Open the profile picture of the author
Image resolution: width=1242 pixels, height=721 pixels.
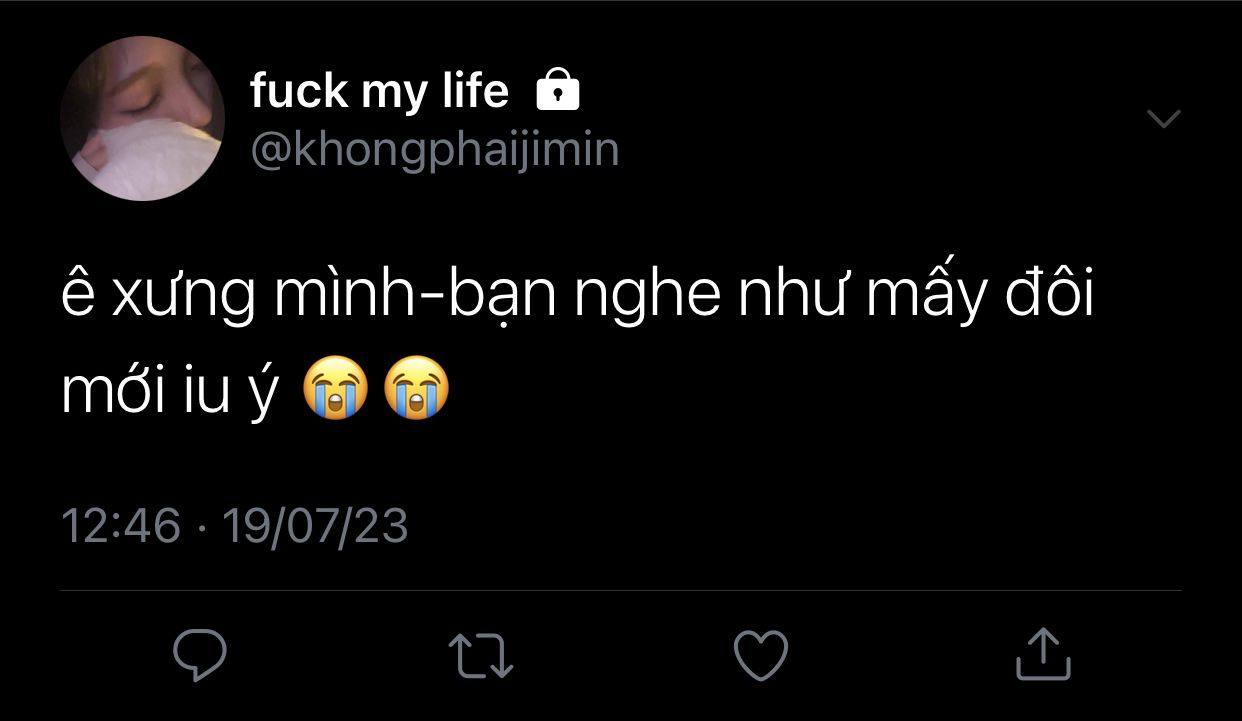(142, 118)
